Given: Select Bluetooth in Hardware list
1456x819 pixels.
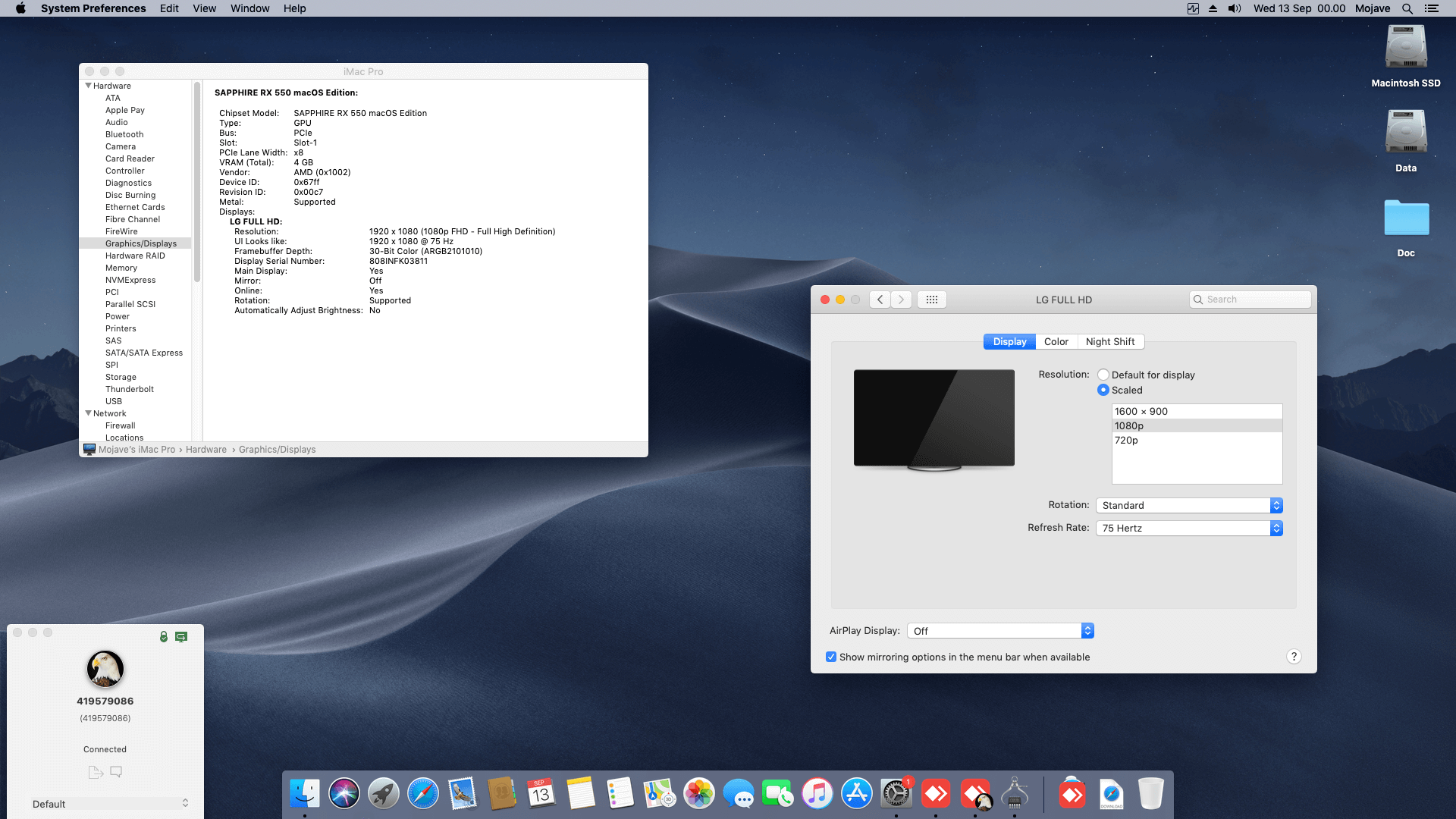Looking at the screenshot, I should (x=124, y=134).
